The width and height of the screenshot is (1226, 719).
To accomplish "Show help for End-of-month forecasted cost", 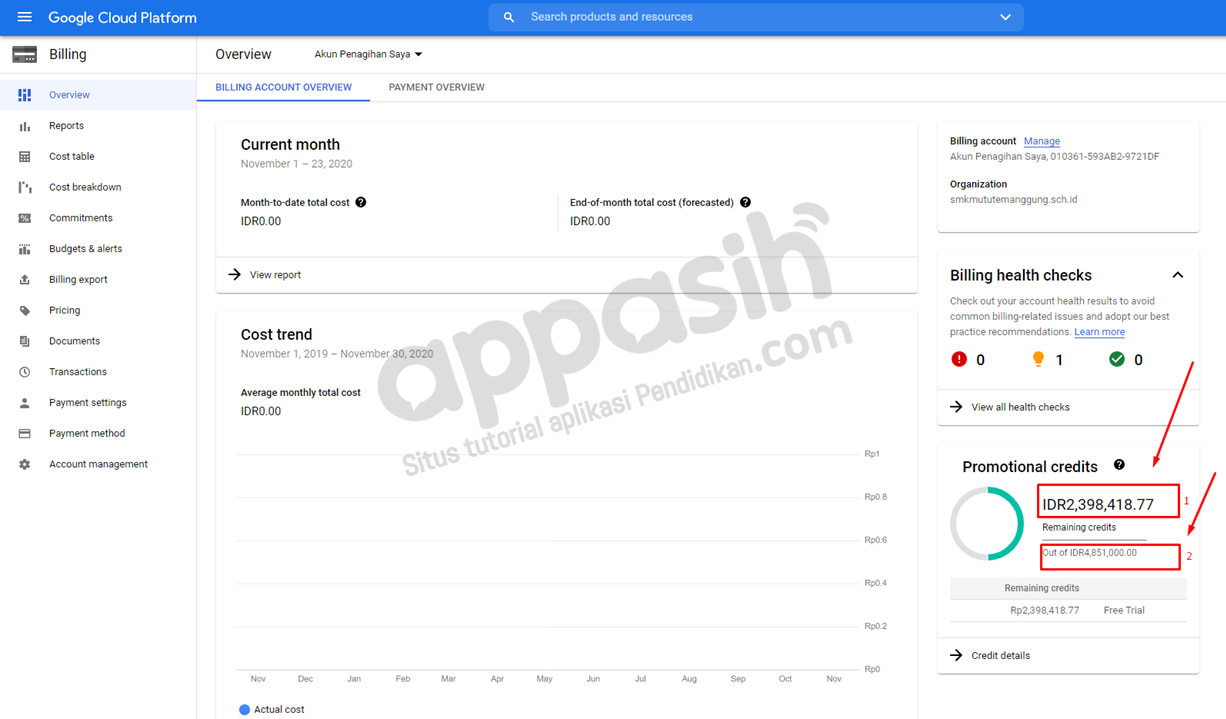I will pyautogui.click(x=745, y=202).
